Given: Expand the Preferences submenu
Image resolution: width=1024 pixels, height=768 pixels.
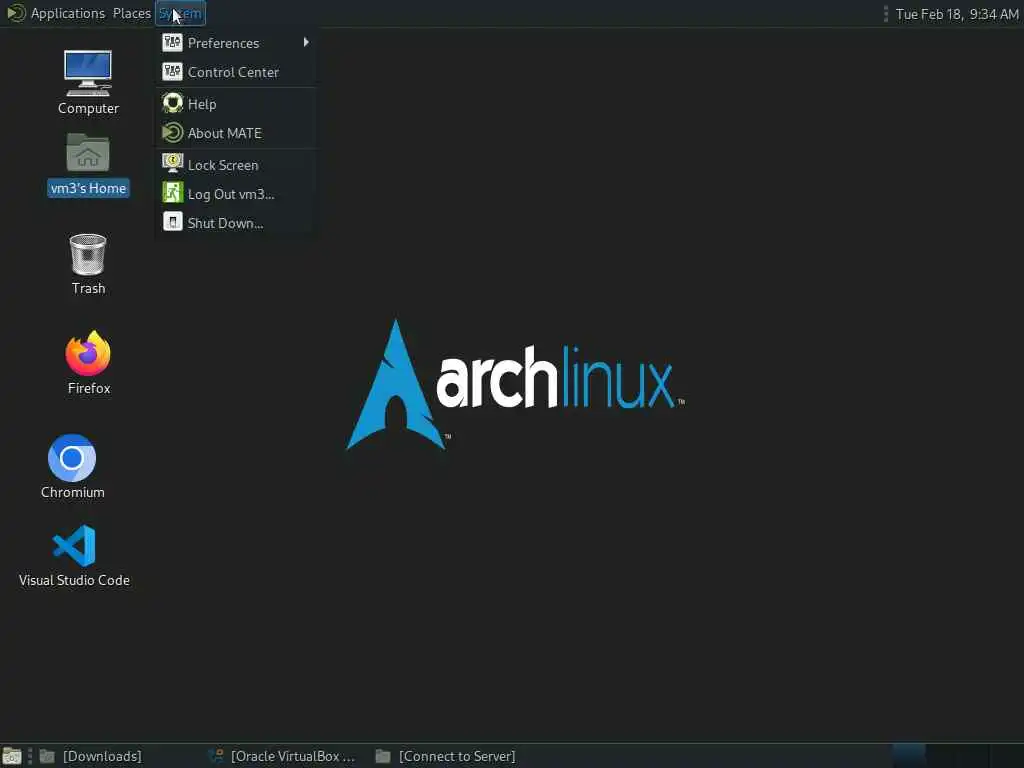Looking at the screenshot, I should point(236,43).
